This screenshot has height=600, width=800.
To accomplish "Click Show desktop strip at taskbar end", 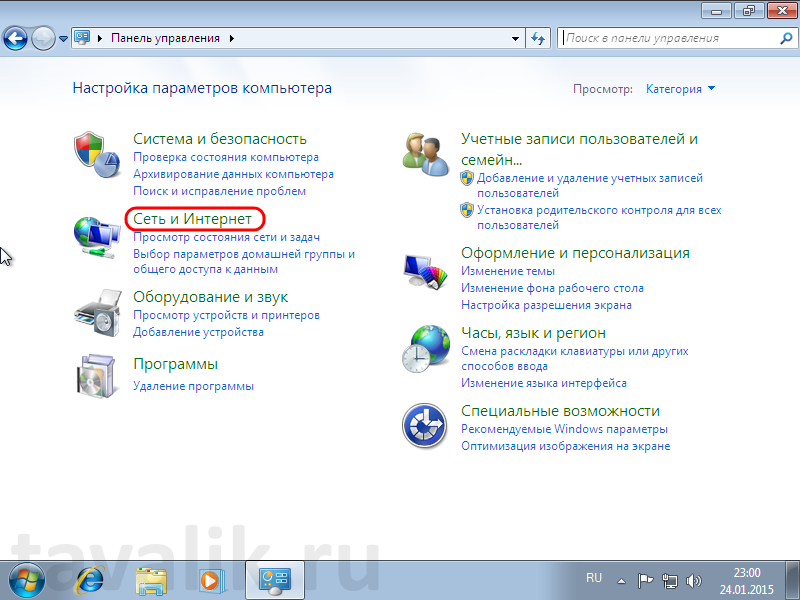I will (792, 580).
